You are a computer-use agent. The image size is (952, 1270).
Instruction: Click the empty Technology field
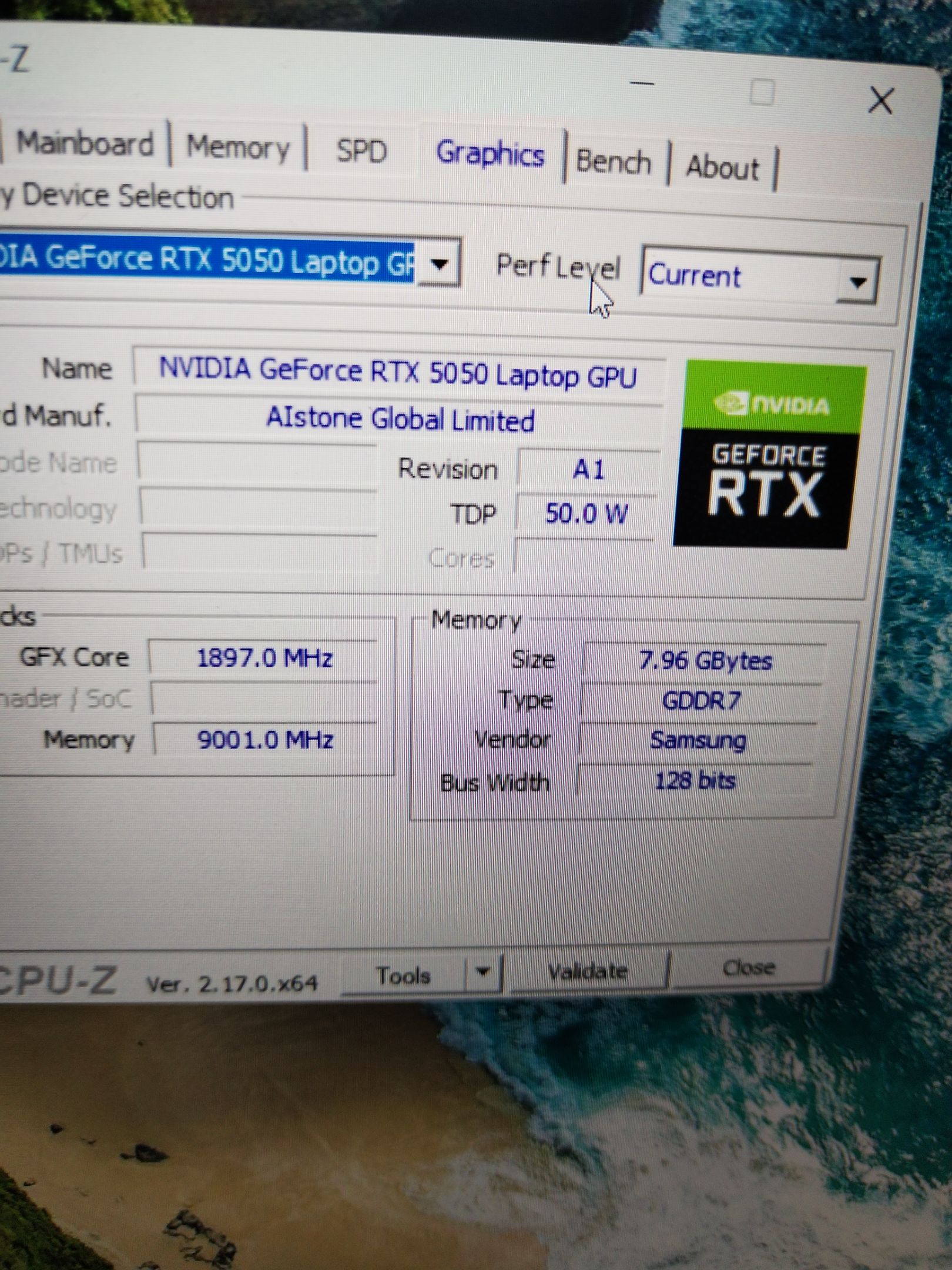coord(259,507)
